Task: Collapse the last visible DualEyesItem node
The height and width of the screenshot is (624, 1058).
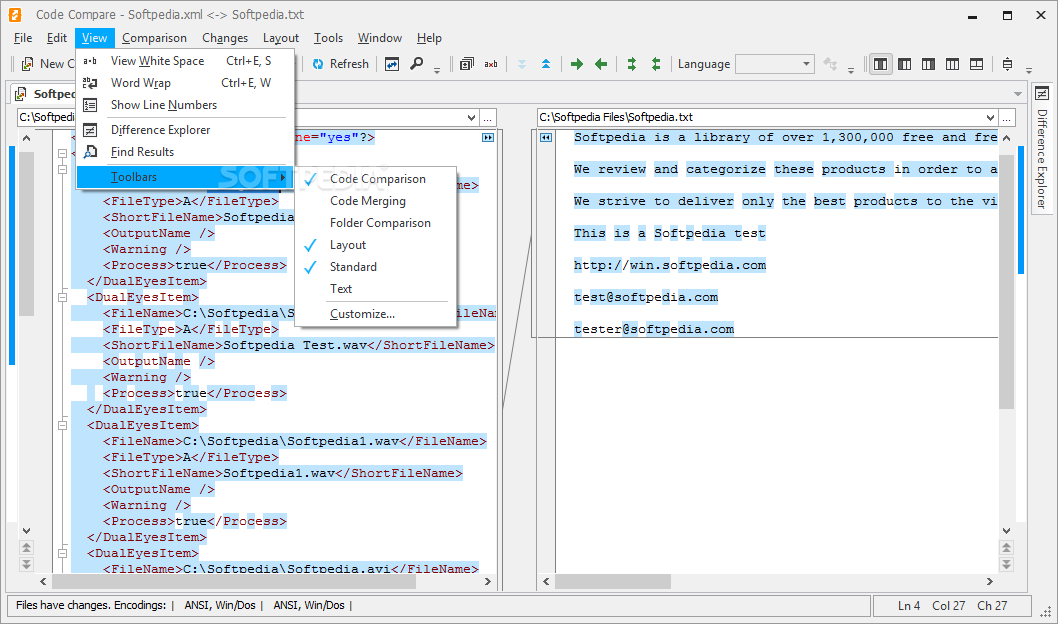Action: tap(63, 553)
